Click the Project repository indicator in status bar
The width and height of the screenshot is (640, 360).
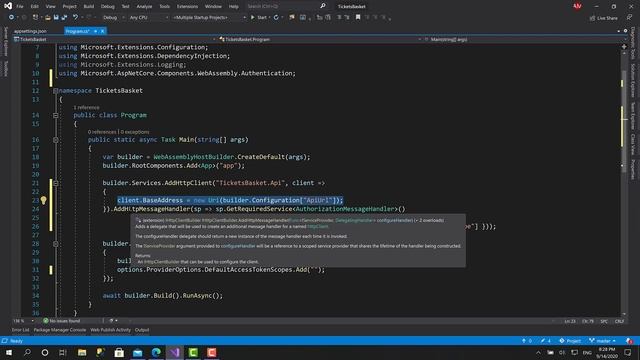(570, 341)
